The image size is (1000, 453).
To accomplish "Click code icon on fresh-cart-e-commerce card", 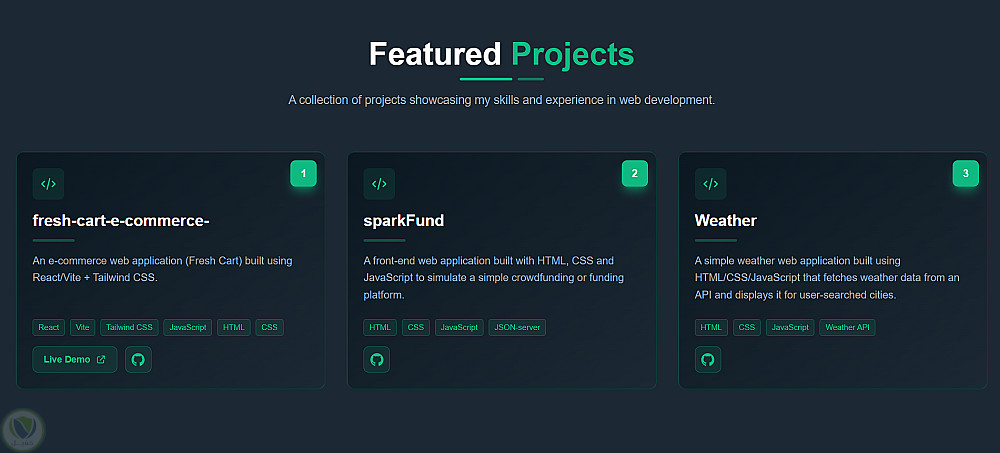I will 48,184.
